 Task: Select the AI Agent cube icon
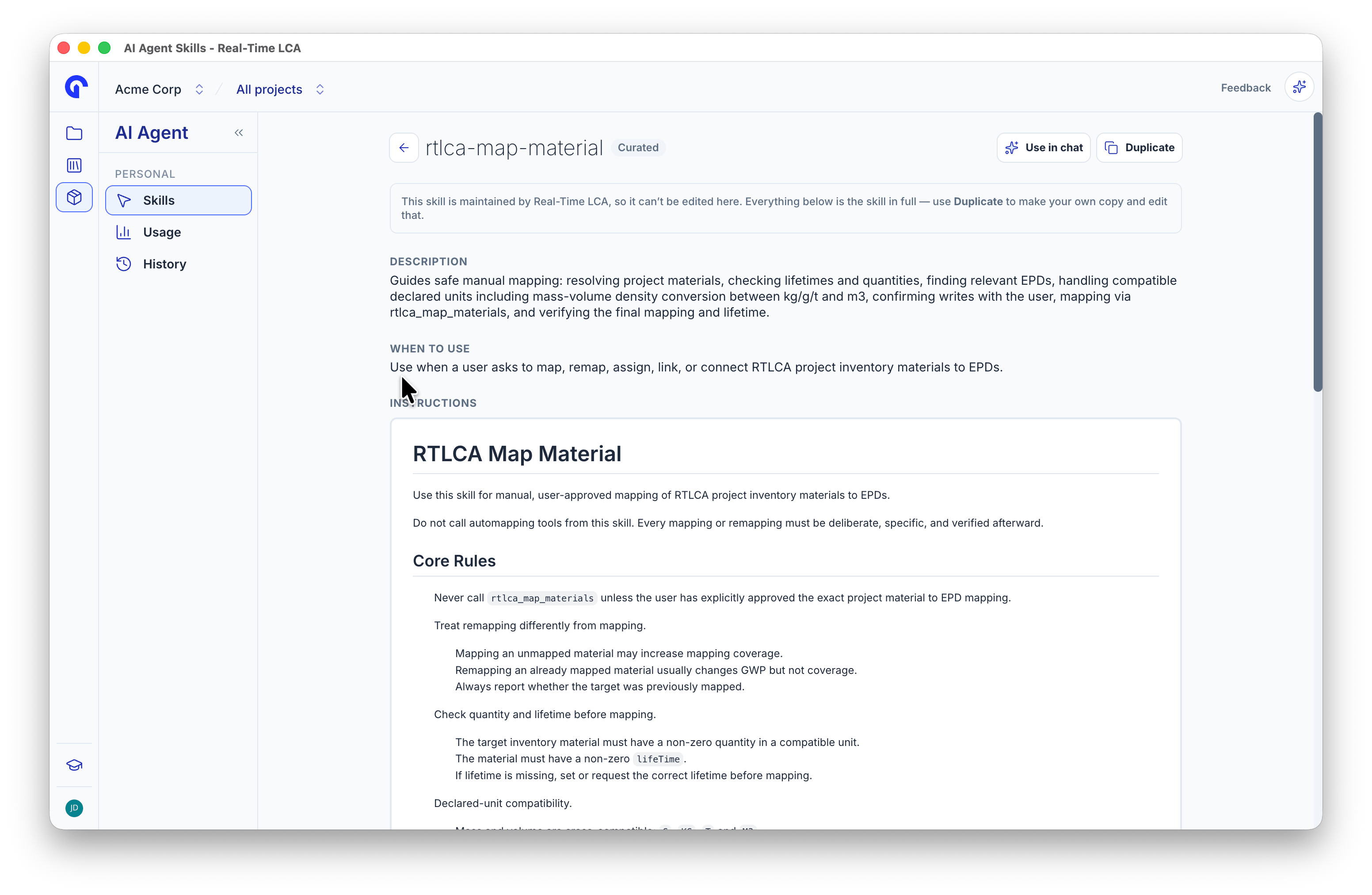tap(74, 197)
